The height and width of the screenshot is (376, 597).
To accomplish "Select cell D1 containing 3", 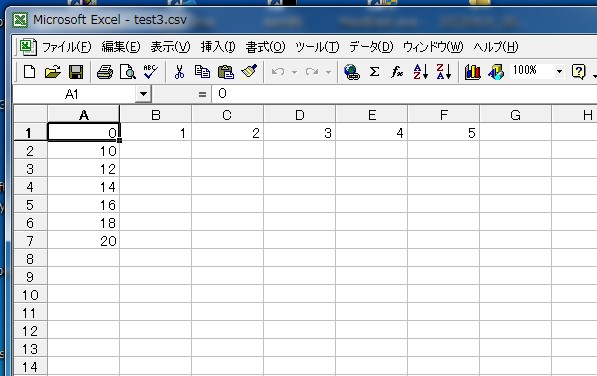I will [x=299, y=132].
